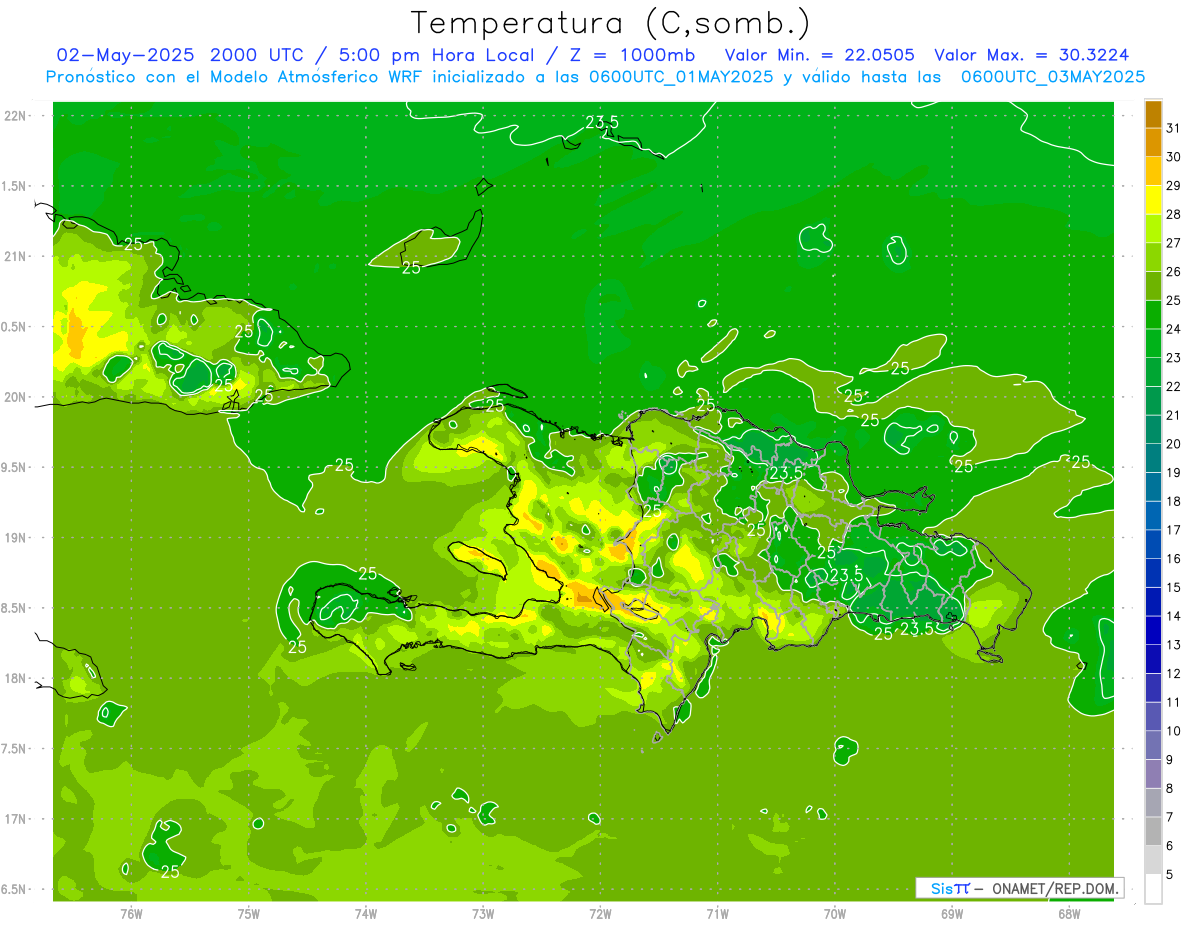Click the northernmost 23.5 contour label
Screen dimensions: 1200x927
point(602,122)
